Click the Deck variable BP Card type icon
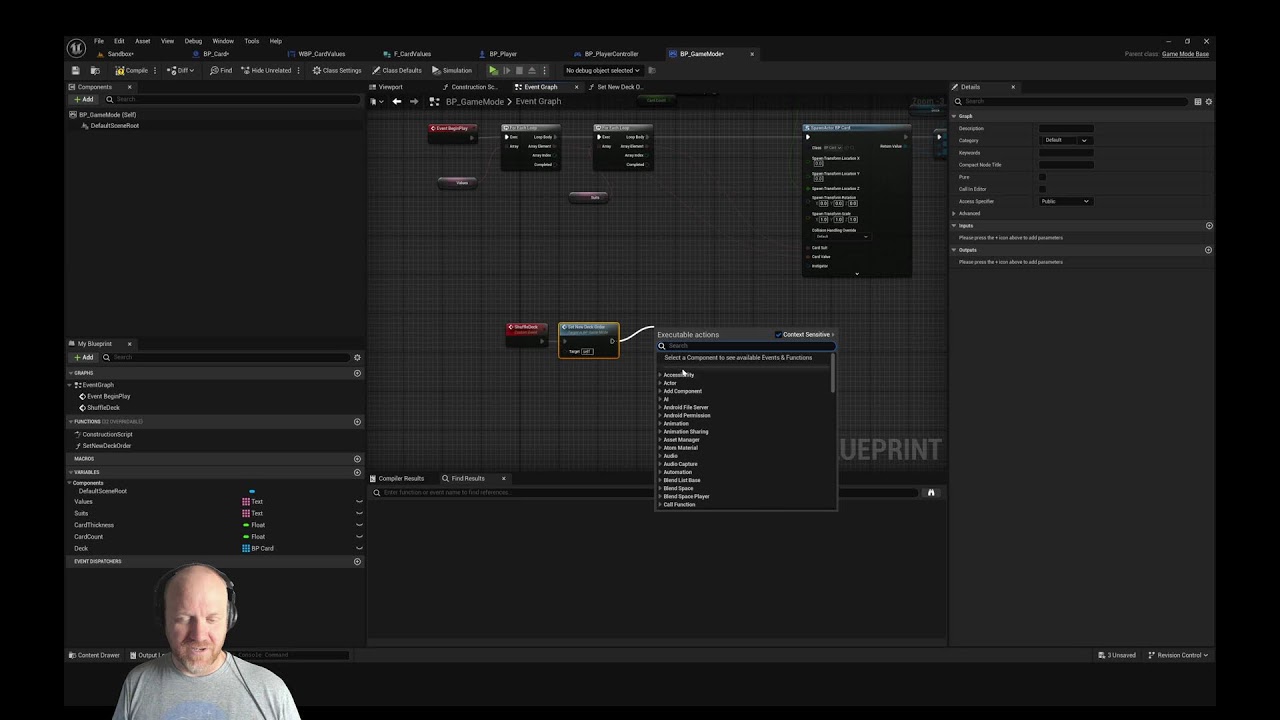This screenshot has height=720, width=1280. coord(246,549)
